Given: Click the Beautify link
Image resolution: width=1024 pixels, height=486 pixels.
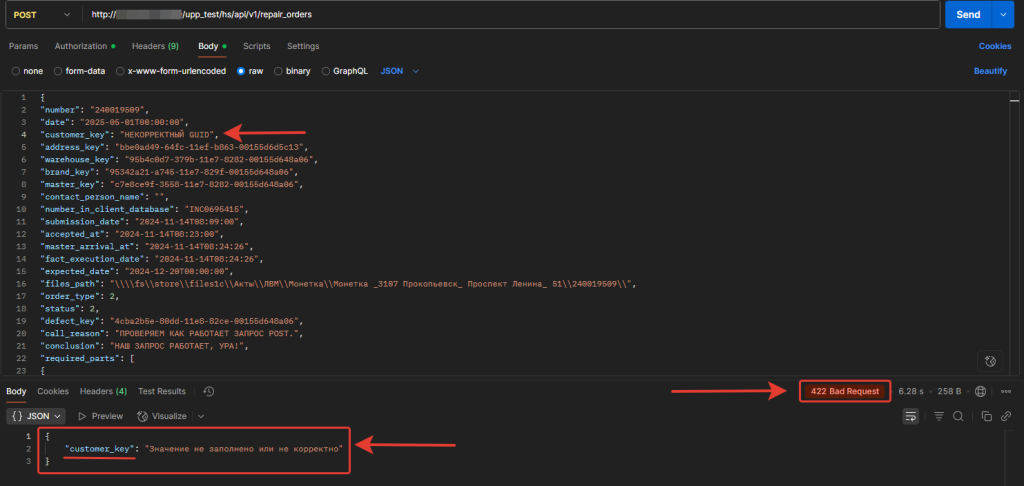Looking at the screenshot, I should (x=989, y=71).
